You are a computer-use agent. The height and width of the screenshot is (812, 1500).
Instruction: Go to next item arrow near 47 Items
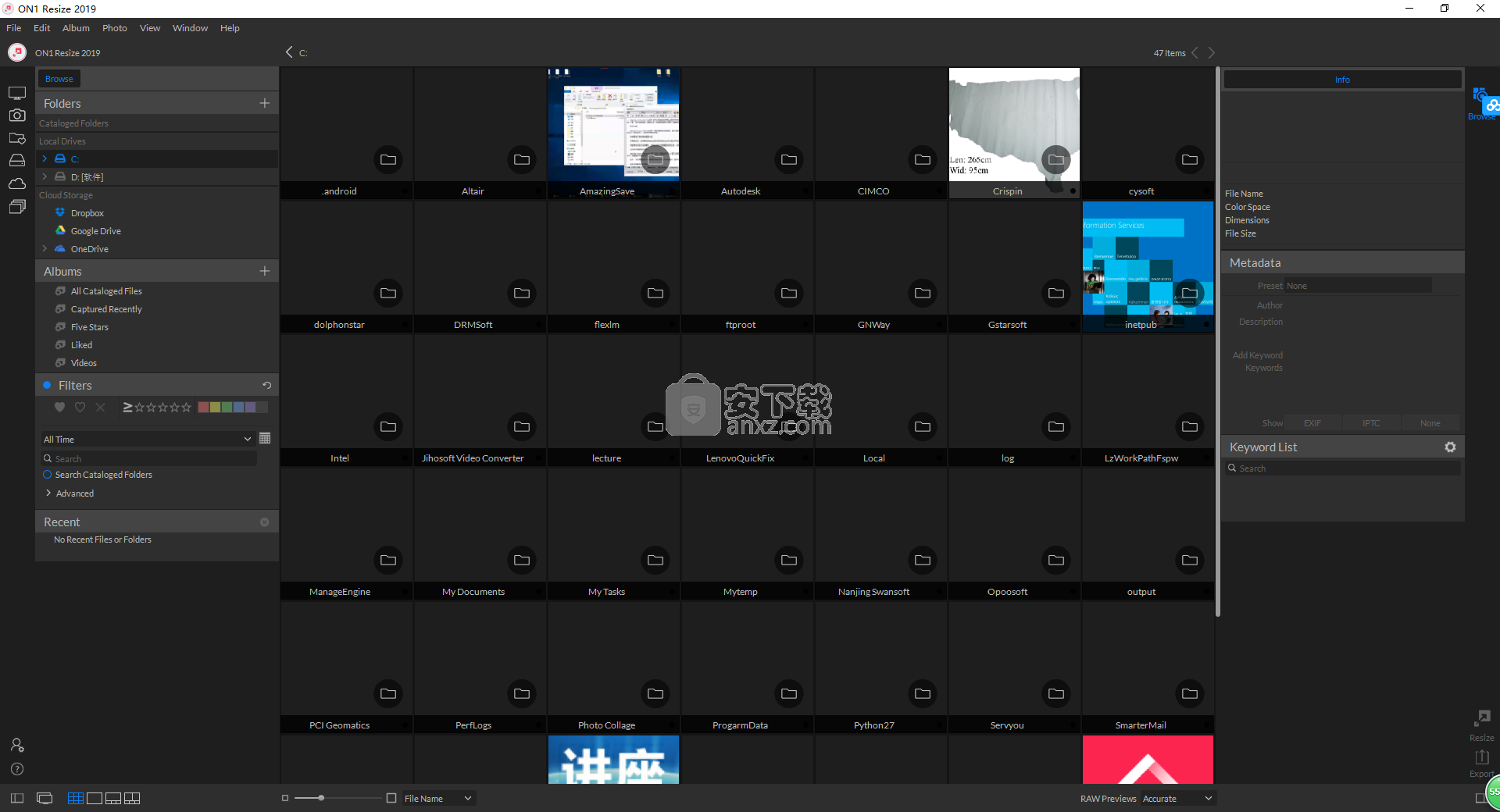tap(1212, 52)
